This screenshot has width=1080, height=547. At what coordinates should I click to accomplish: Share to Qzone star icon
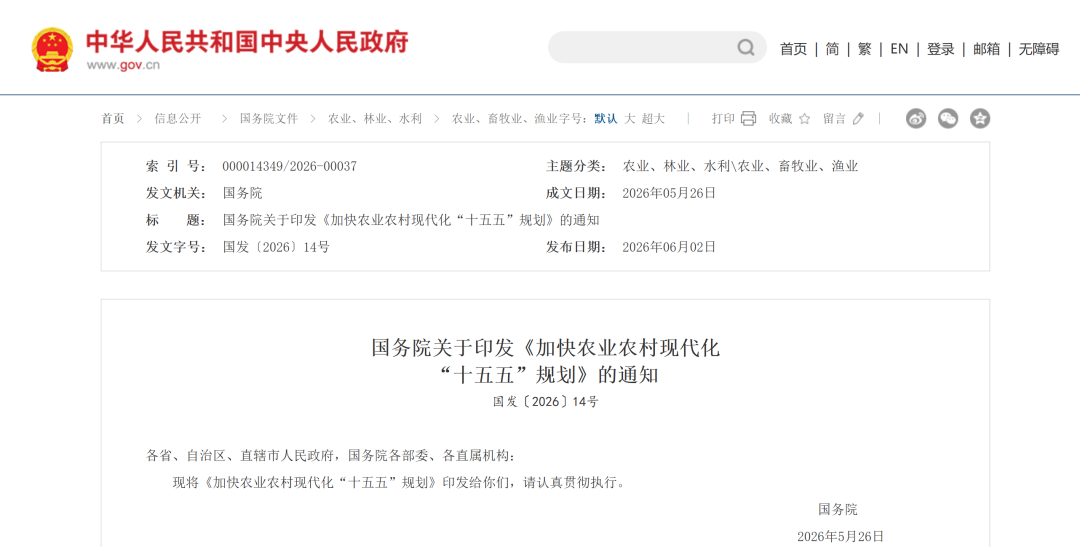click(x=980, y=118)
